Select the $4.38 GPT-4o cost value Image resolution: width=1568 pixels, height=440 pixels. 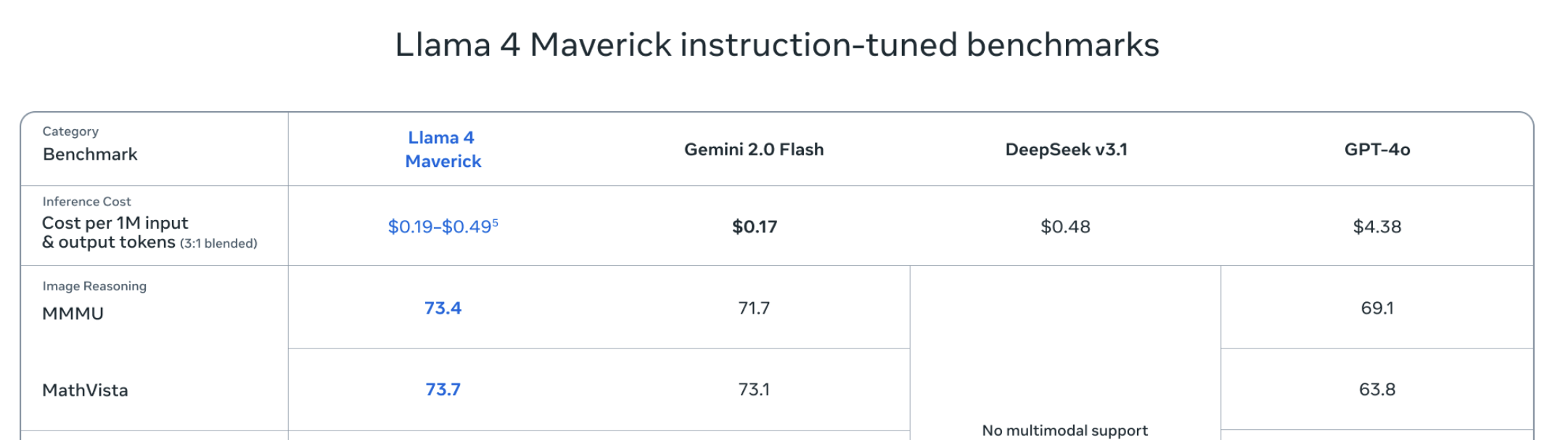[1376, 227]
